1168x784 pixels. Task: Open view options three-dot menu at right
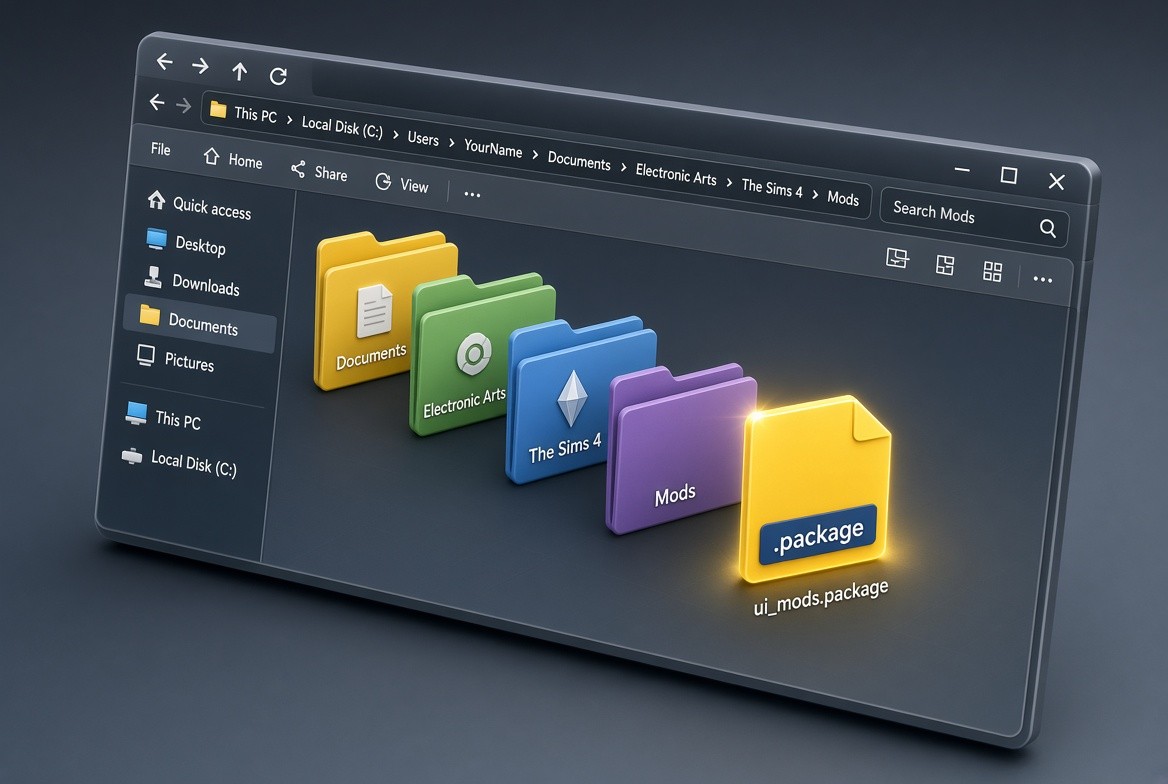[1043, 280]
